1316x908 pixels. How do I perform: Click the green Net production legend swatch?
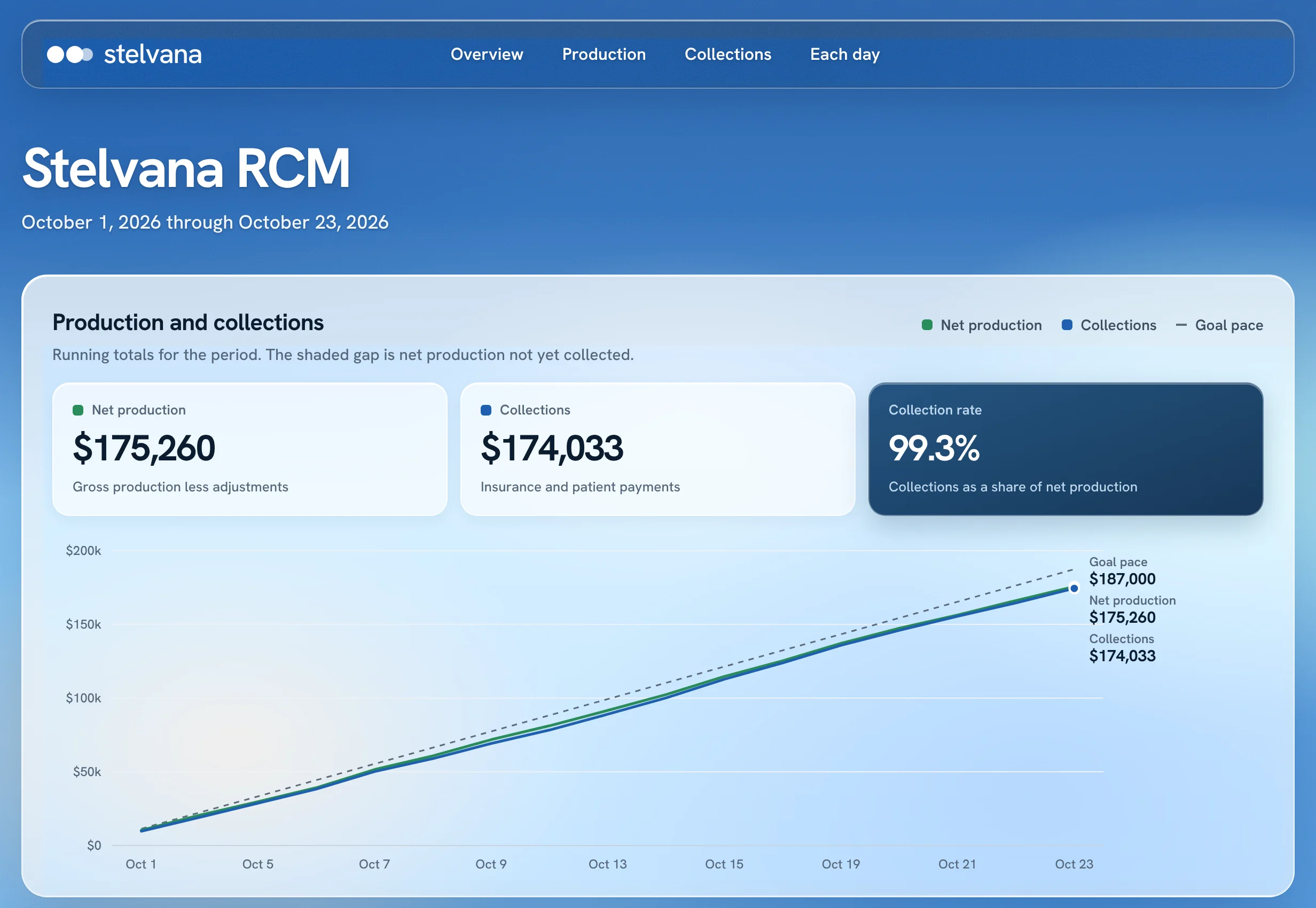[x=927, y=325]
